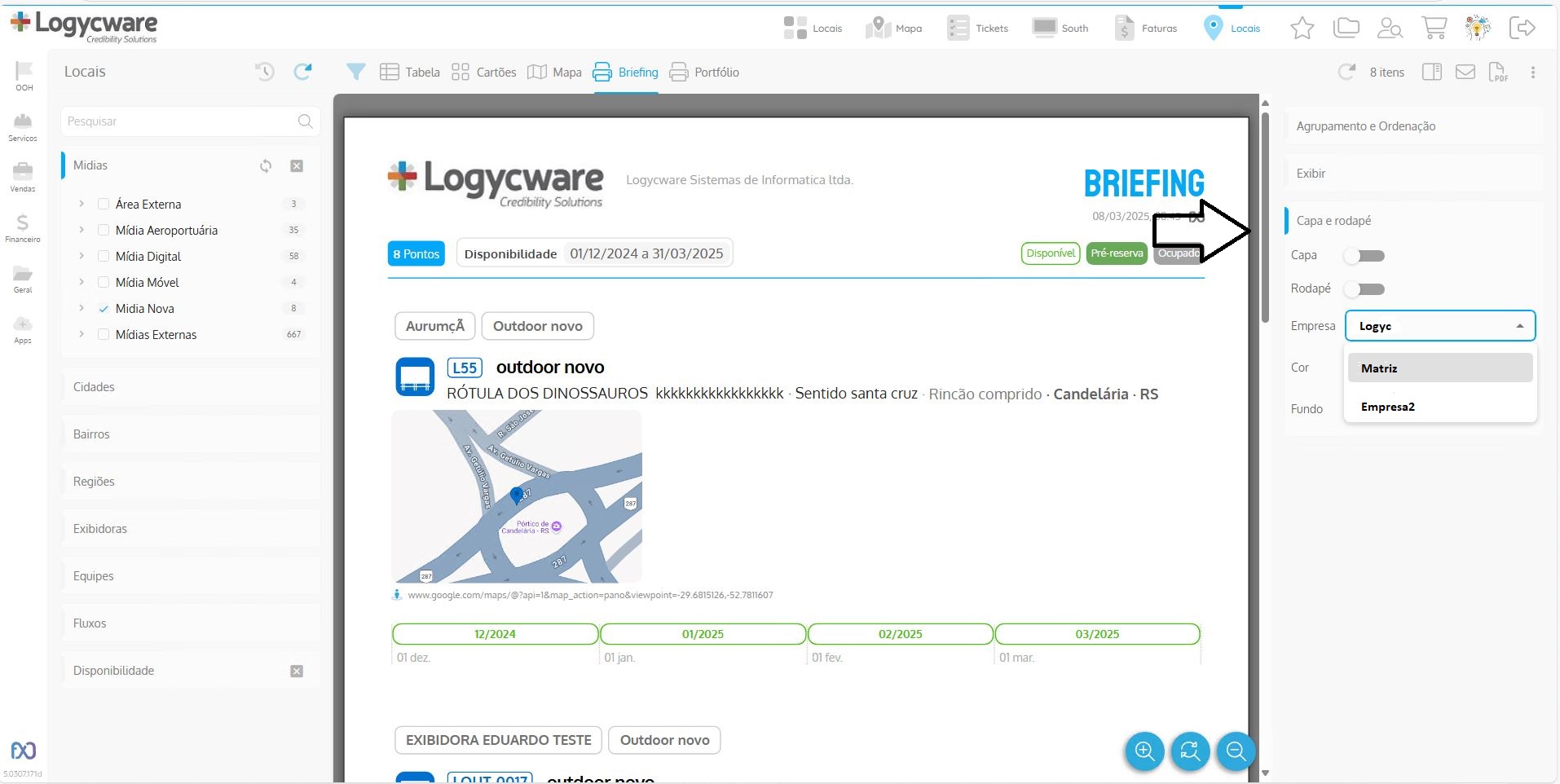The width and height of the screenshot is (1560, 784).
Task: Click the 8 Pontos button
Action: 416,253
